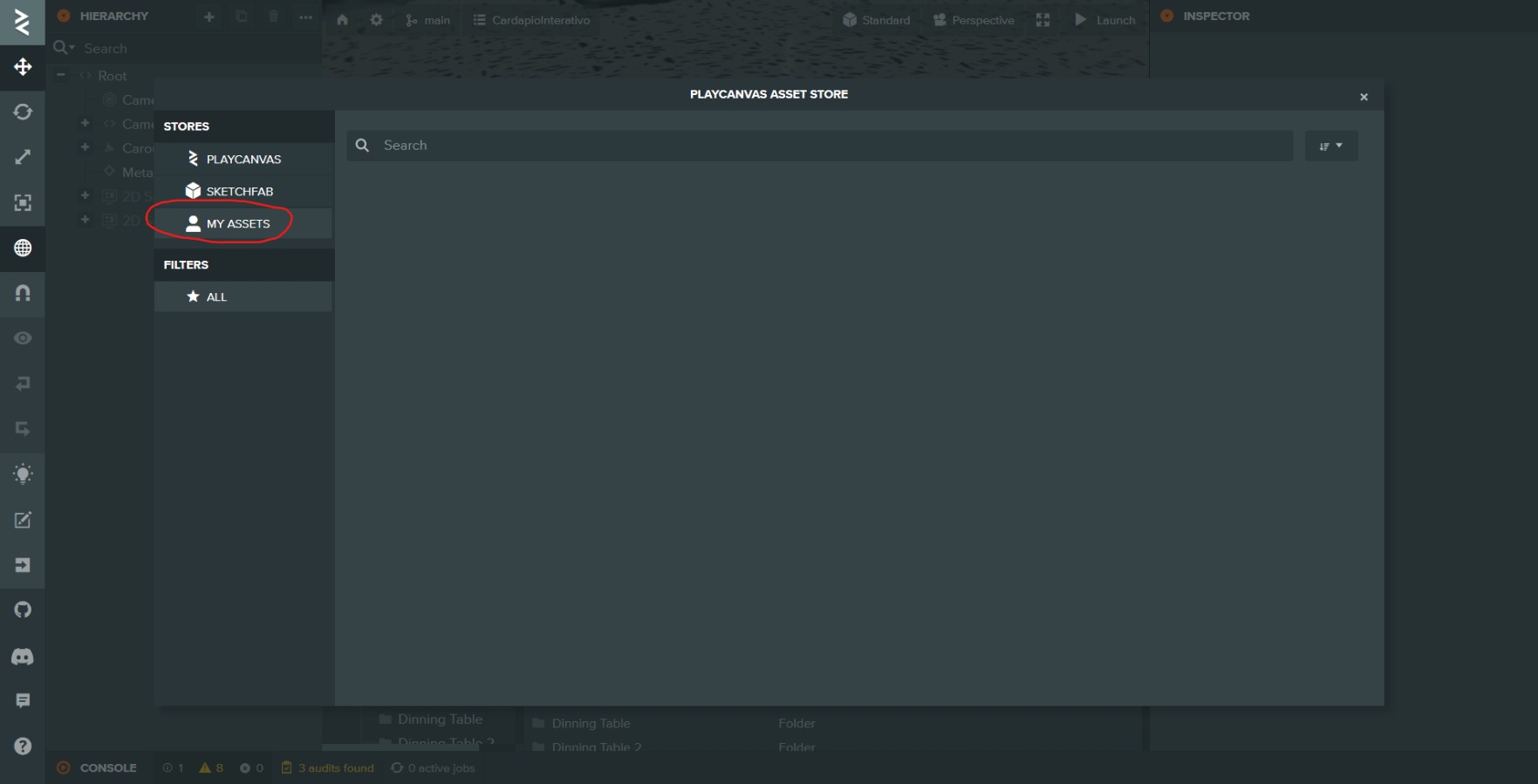This screenshot has height=784, width=1538.
Task: Open the Discord icon link
Action: 23,656
